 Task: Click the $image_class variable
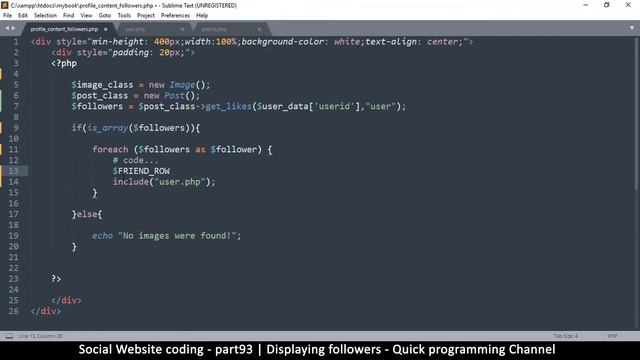tap(102, 85)
